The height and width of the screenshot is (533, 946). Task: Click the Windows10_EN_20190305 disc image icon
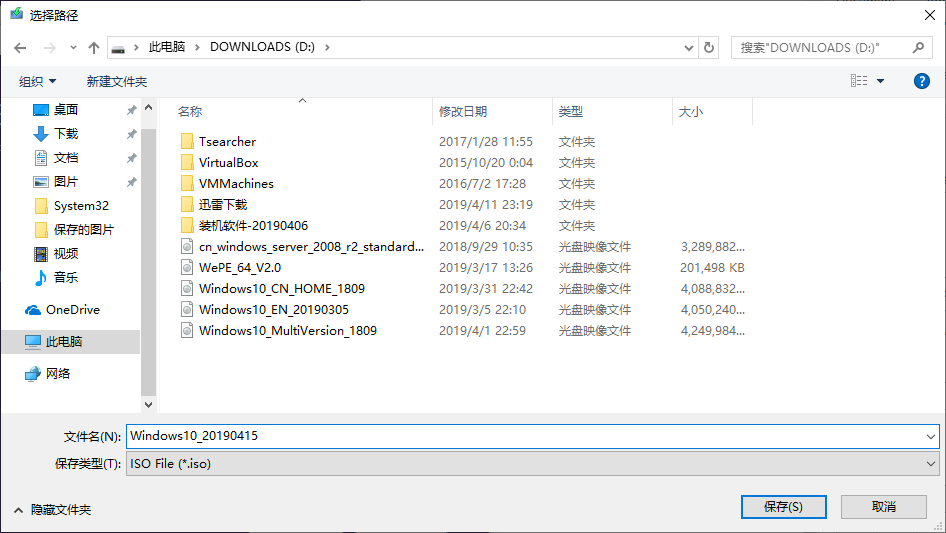[188, 310]
